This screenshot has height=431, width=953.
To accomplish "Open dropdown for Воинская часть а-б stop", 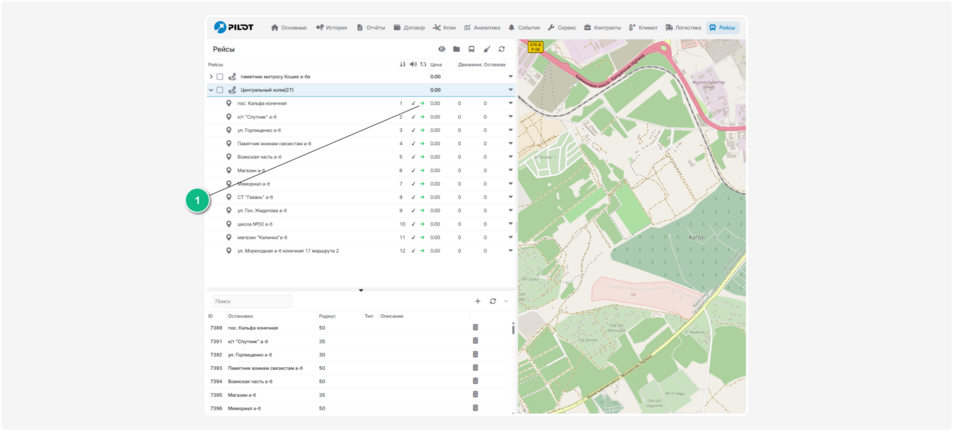I will pyautogui.click(x=511, y=157).
